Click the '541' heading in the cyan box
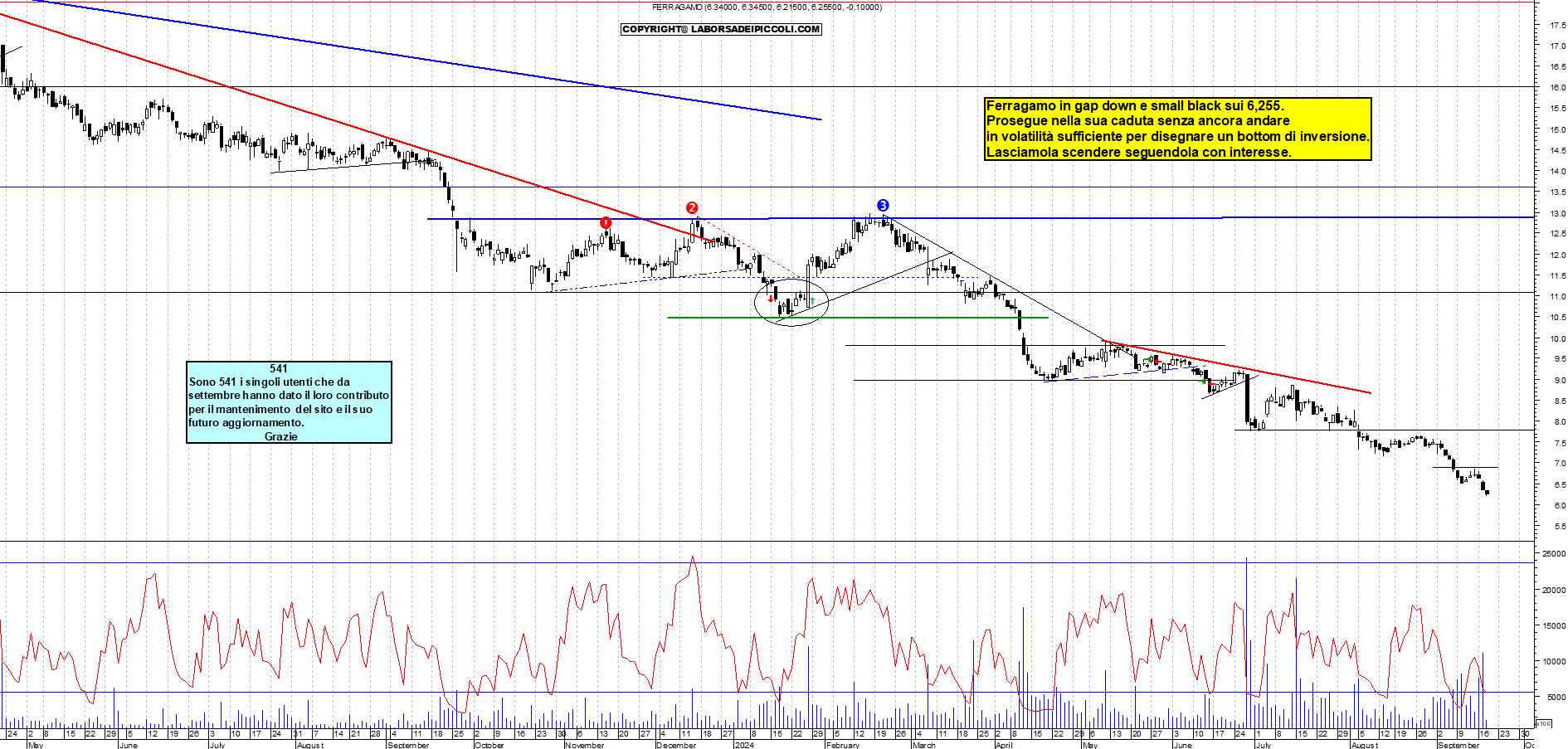The height and width of the screenshot is (749, 1568). (279, 368)
